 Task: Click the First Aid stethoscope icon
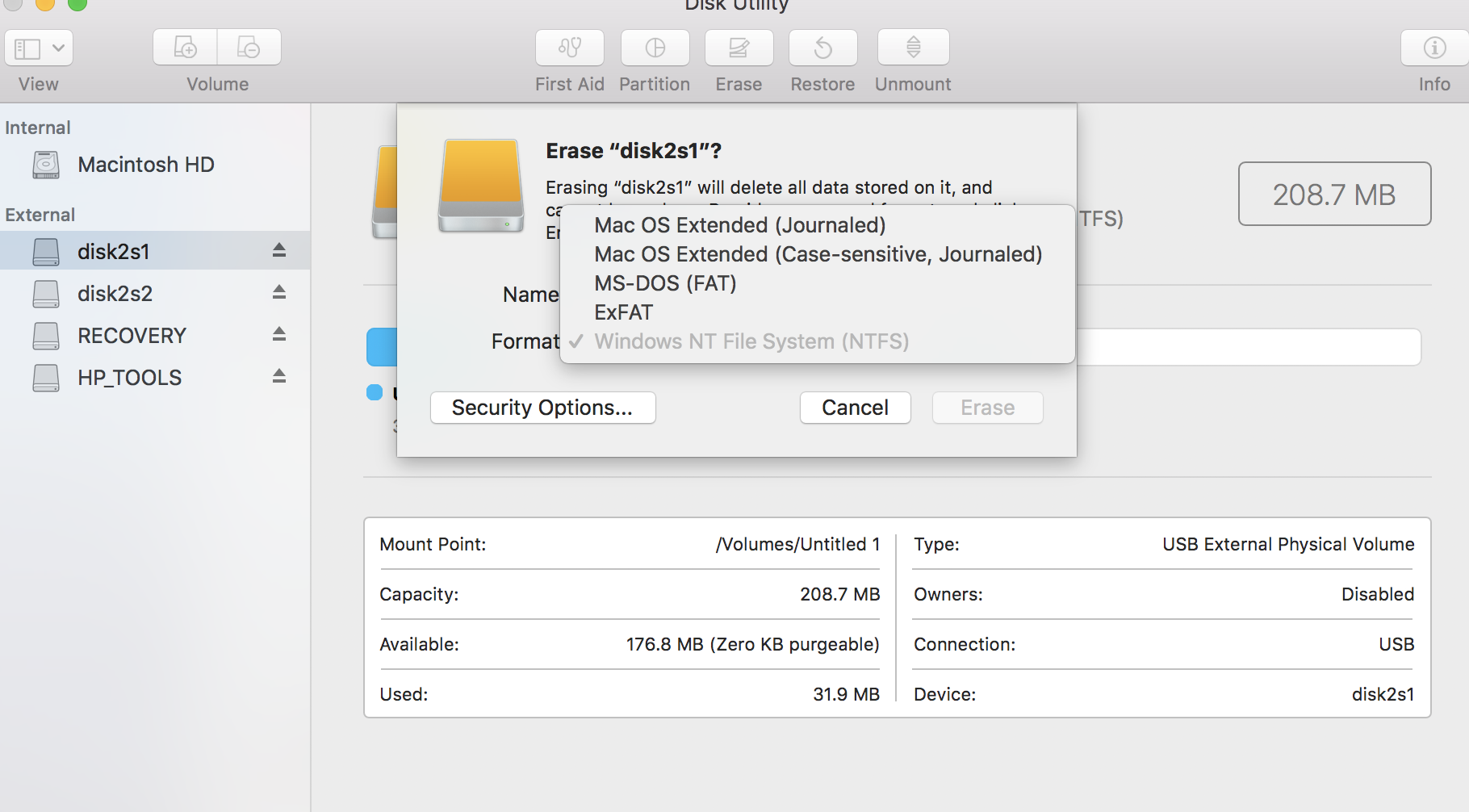pos(570,48)
